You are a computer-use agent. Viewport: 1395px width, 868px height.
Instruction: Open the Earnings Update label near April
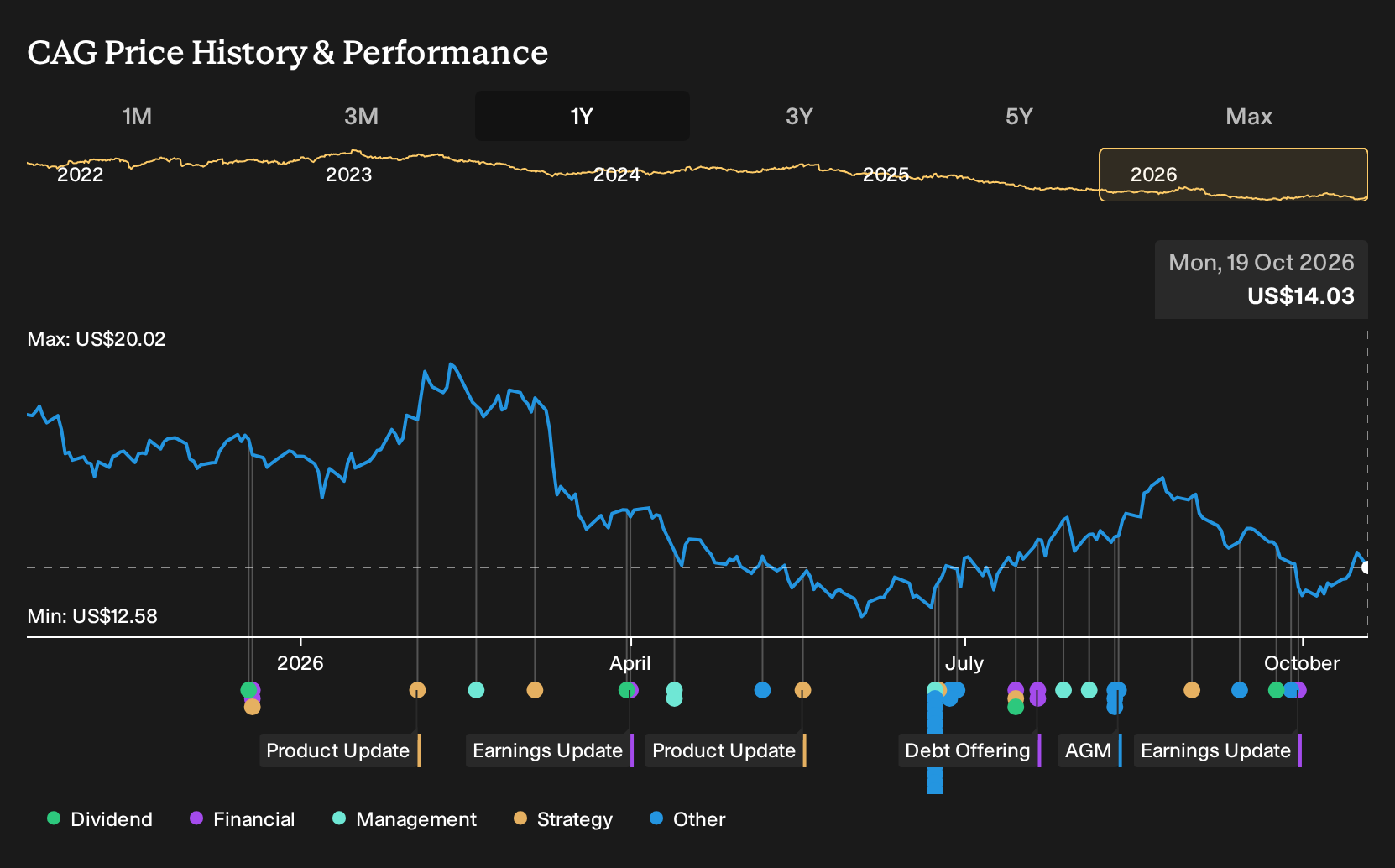pyautogui.click(x=550, y=750)
